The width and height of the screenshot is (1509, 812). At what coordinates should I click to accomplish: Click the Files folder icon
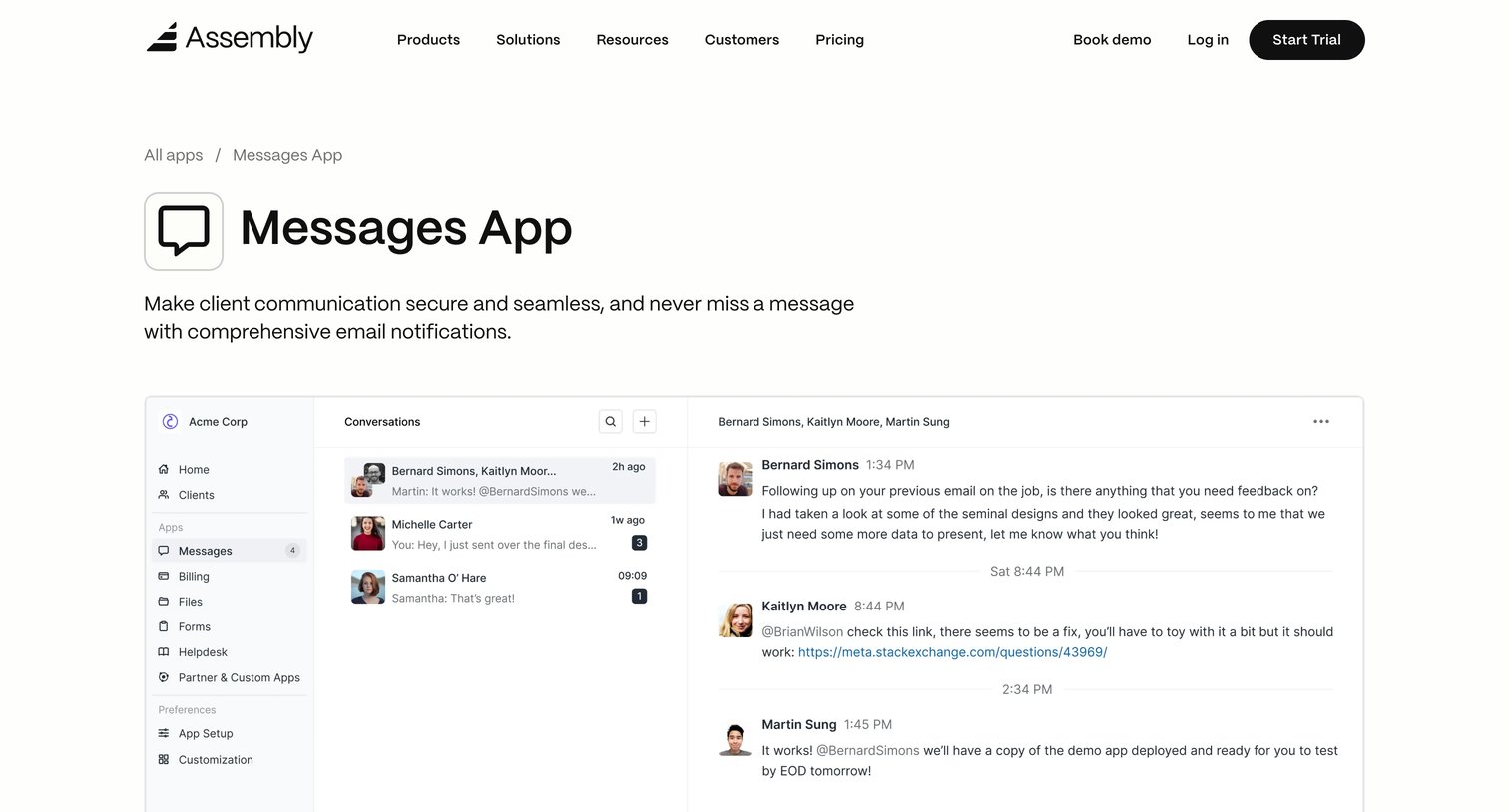coord(164,602)
